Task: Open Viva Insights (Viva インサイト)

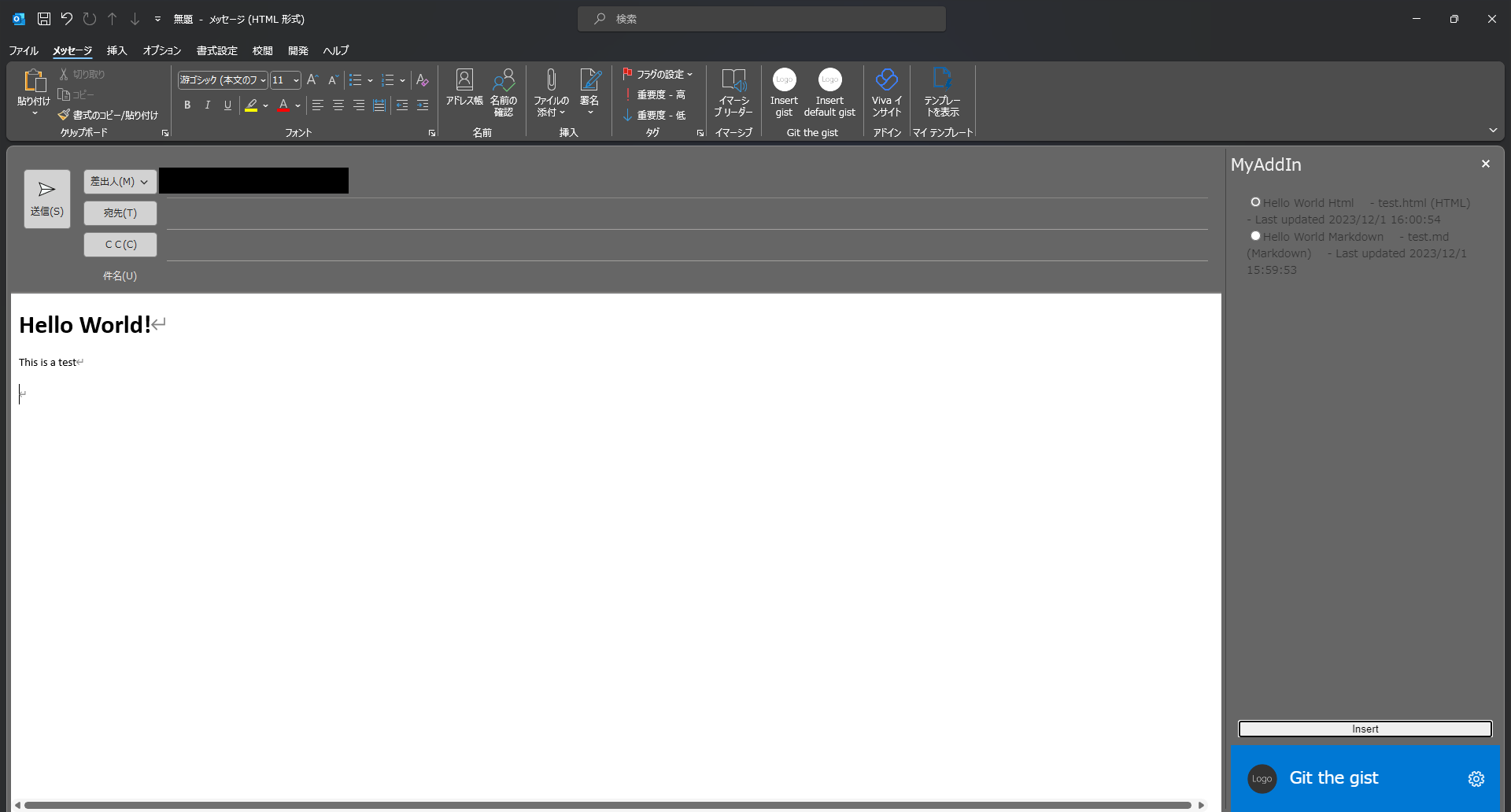Action: pos(887,93)
